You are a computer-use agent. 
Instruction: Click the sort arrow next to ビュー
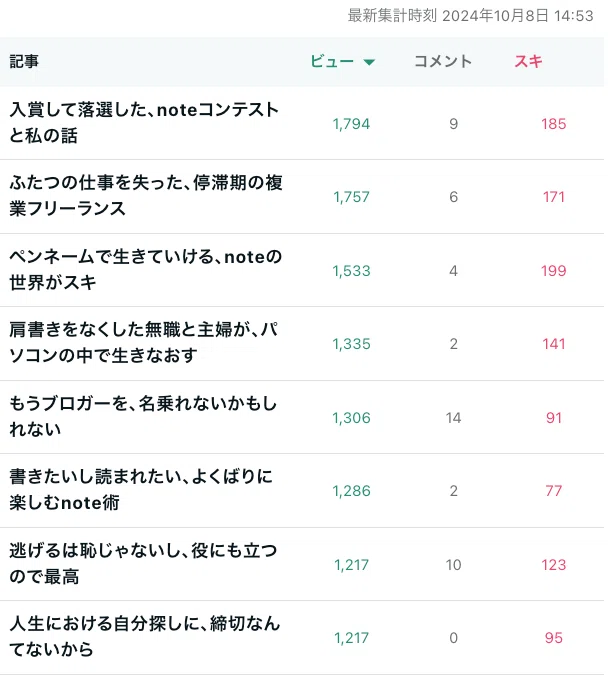[369, 62]
